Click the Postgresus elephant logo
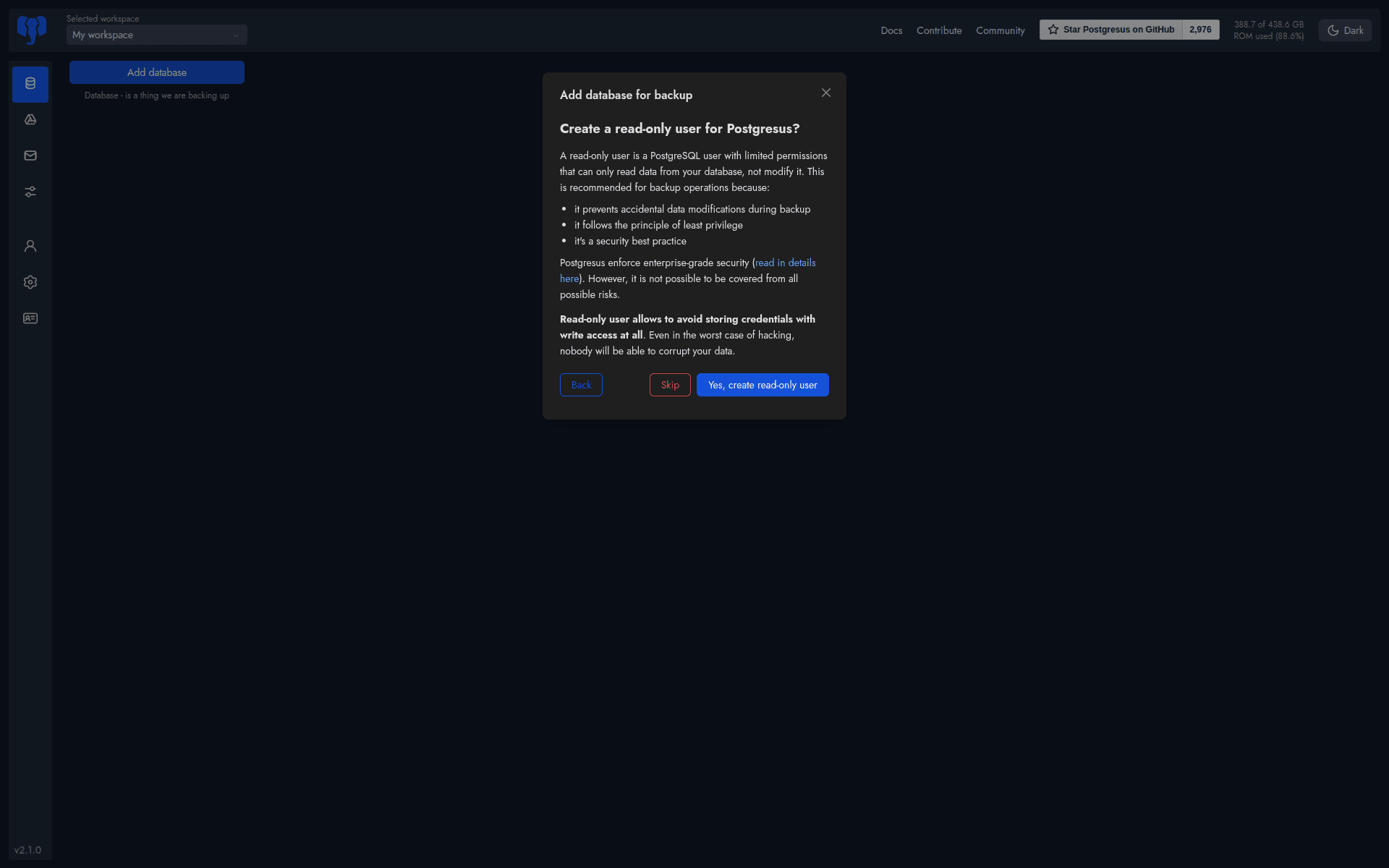Viewport: 1389px width, 868px height. pyautogui.click(x=30, y=29)
